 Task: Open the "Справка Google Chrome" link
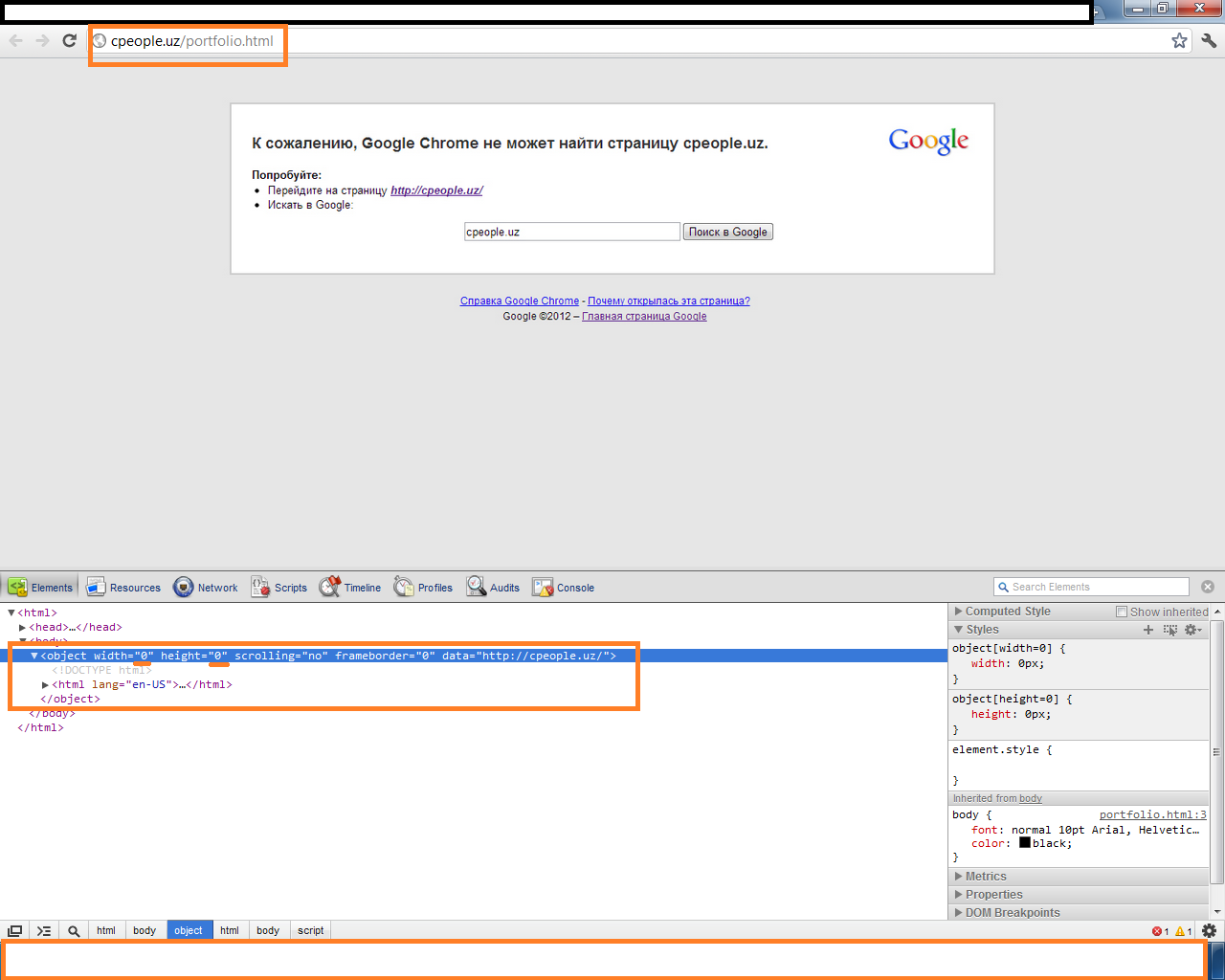pos(520,301)
